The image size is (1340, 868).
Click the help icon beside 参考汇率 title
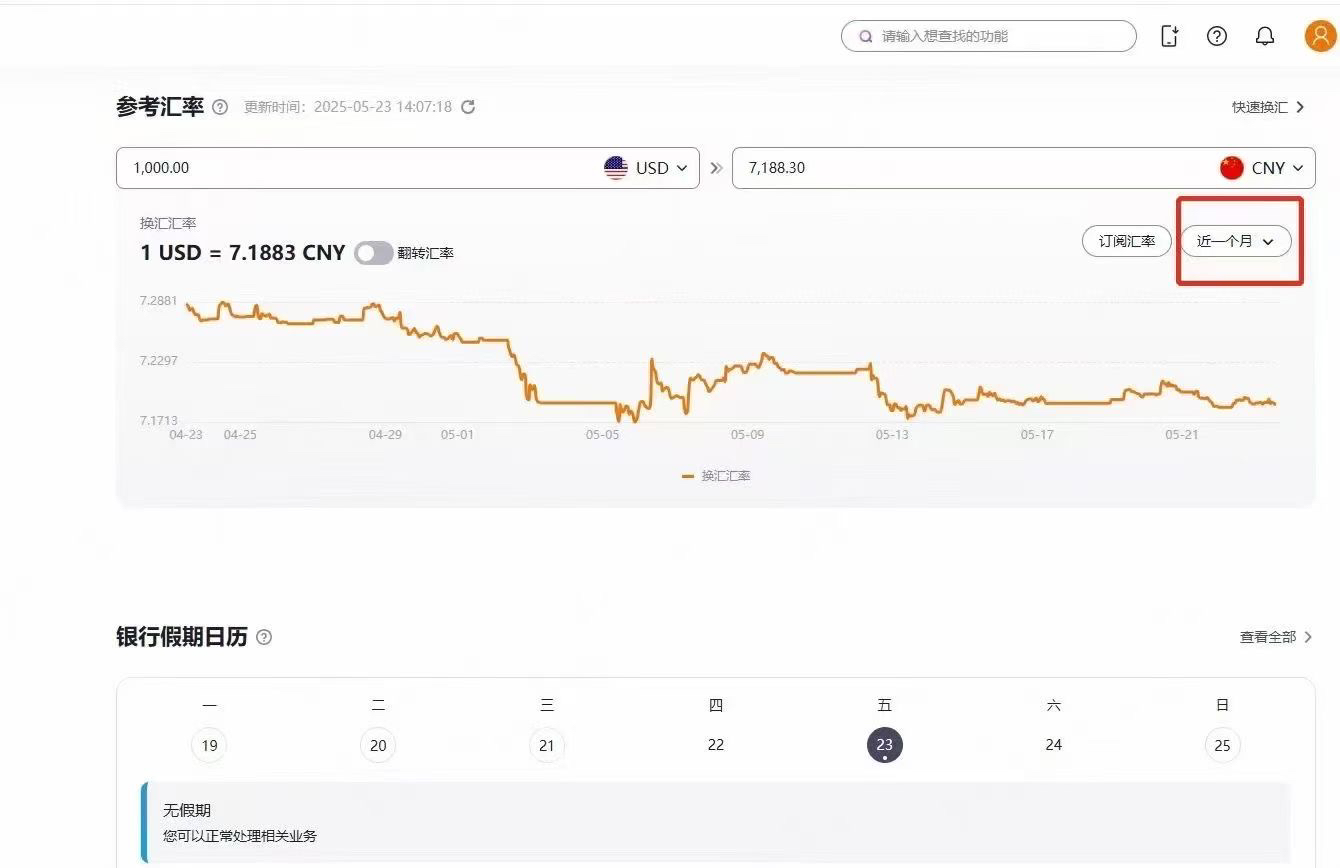[x=220, y=107]
